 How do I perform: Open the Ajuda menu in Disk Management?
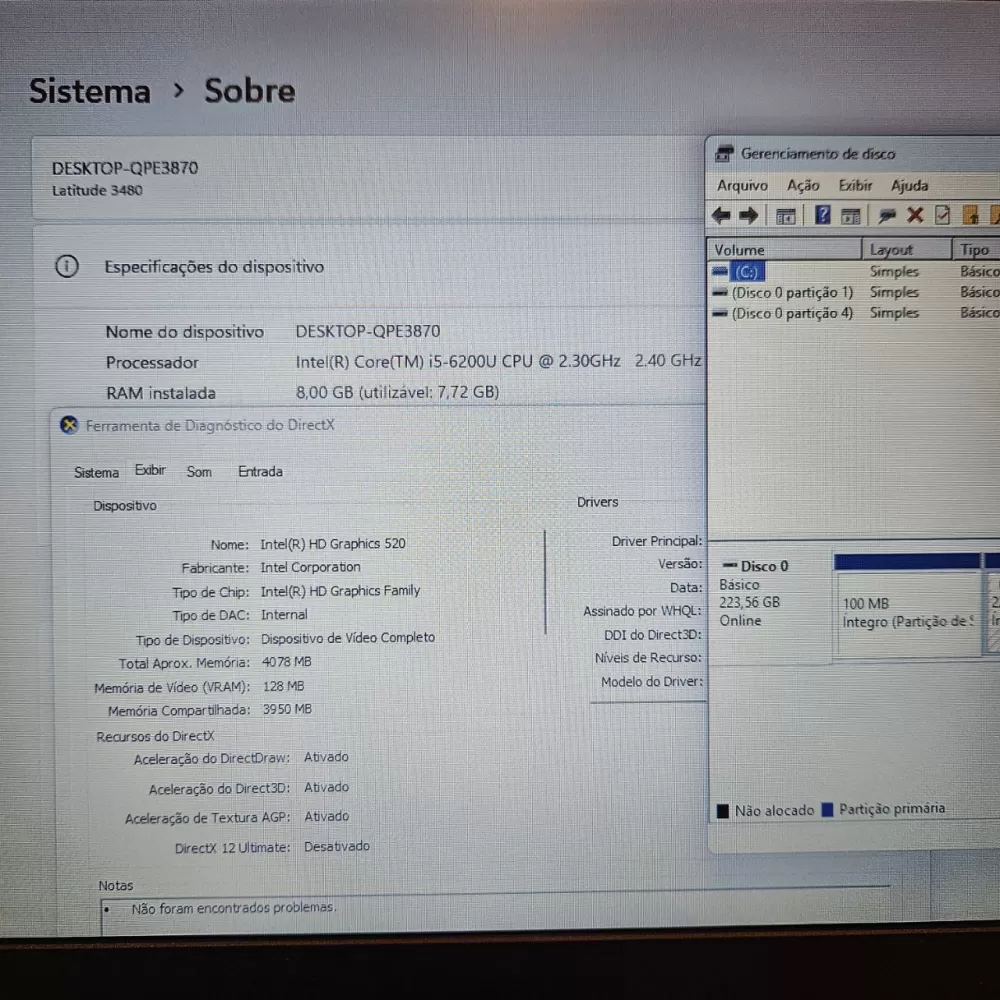[909, 186]
